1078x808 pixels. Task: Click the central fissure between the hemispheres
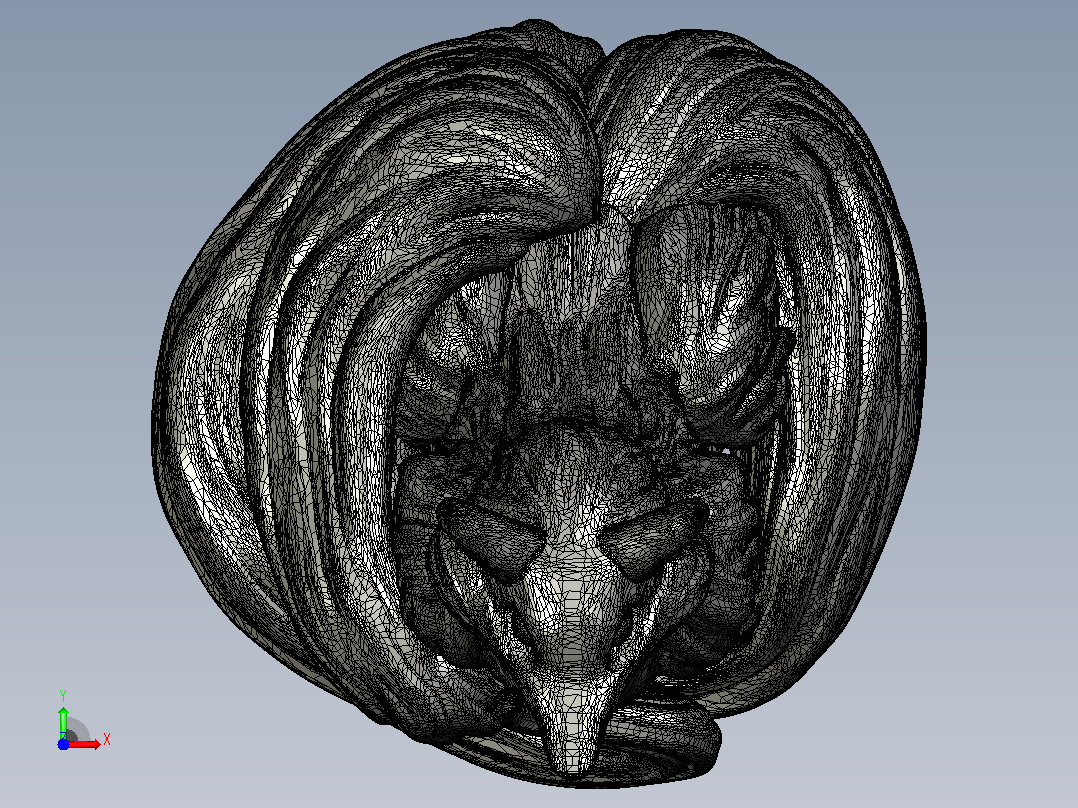tap(597, 138)
